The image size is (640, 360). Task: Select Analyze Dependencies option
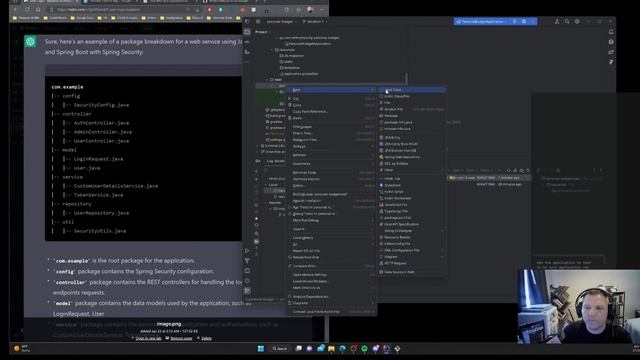coord(331,297)
